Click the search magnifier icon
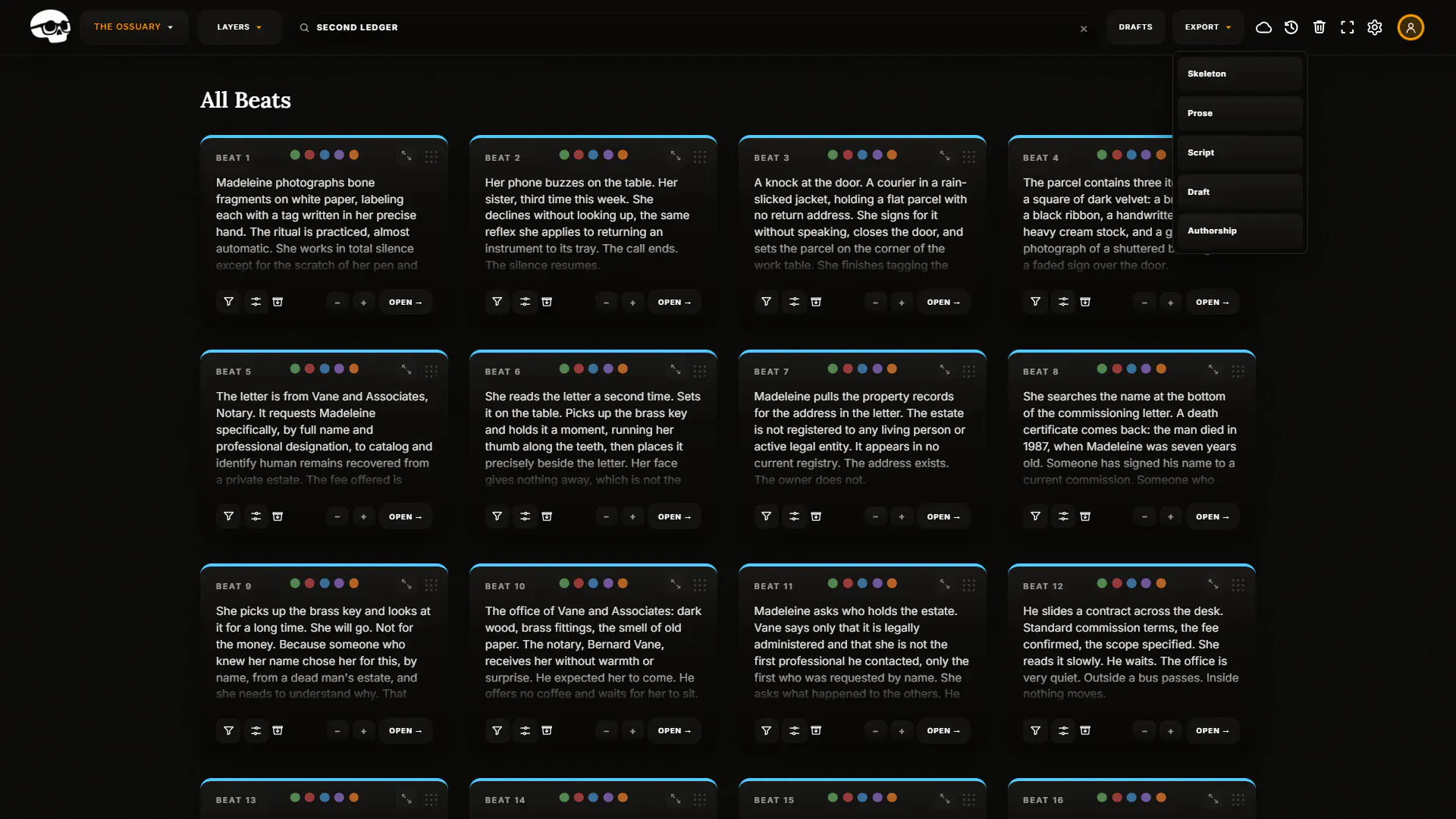Screen dimensions: 1456x819 pyautogui.click(x=304, y=27)
